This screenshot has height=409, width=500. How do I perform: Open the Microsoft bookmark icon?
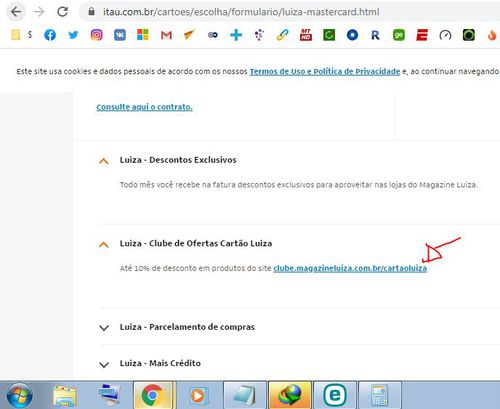pyautogui.click(x=143, y=35)
